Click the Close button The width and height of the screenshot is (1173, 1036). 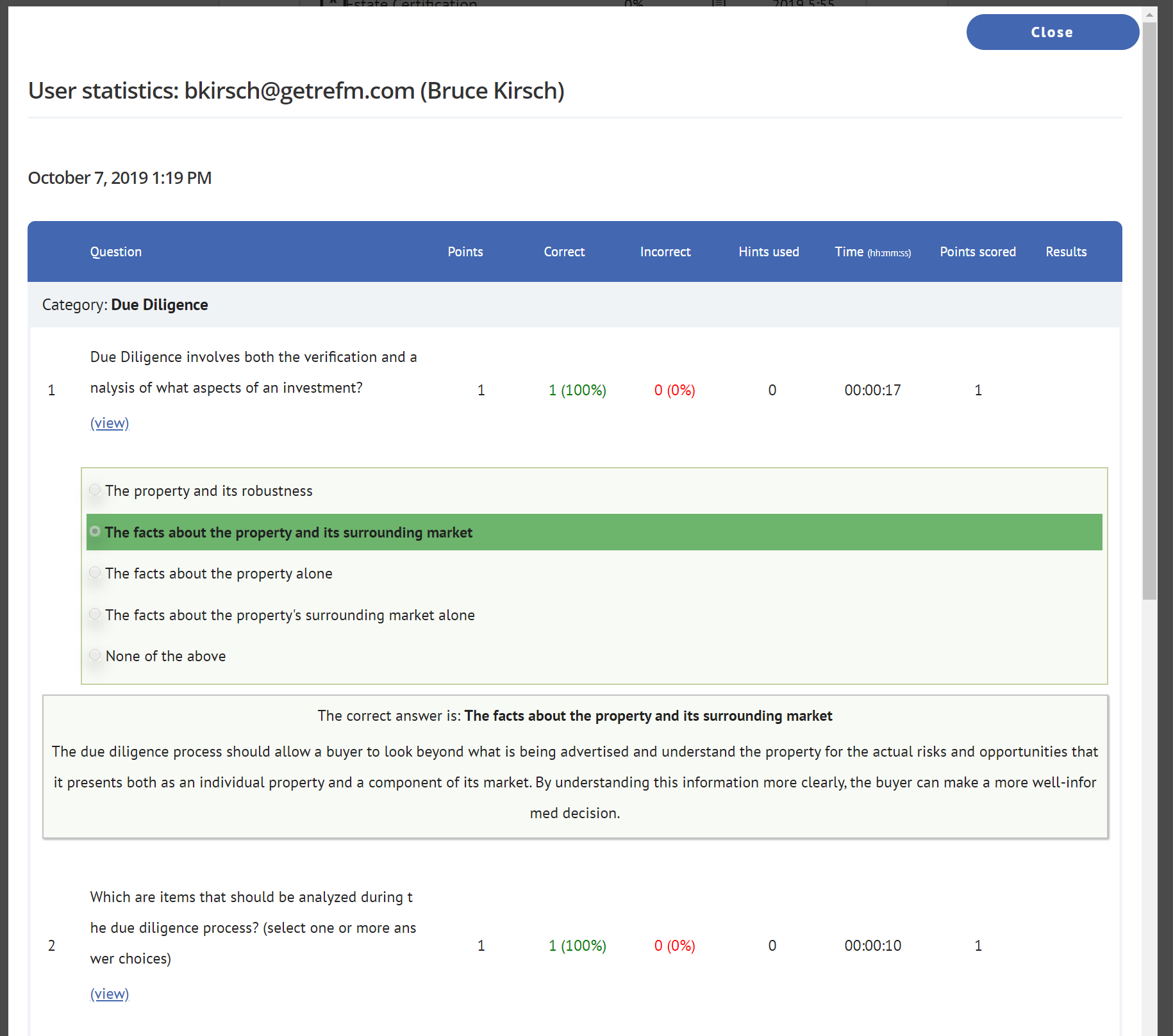[x=1052, y=32]
